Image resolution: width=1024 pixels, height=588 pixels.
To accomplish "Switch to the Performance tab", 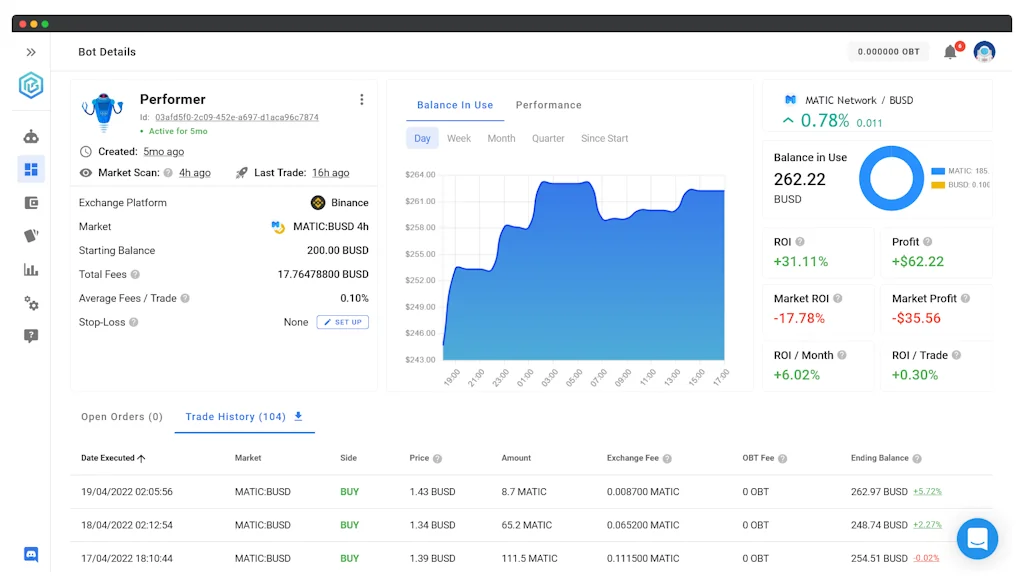I will [548, 105].
